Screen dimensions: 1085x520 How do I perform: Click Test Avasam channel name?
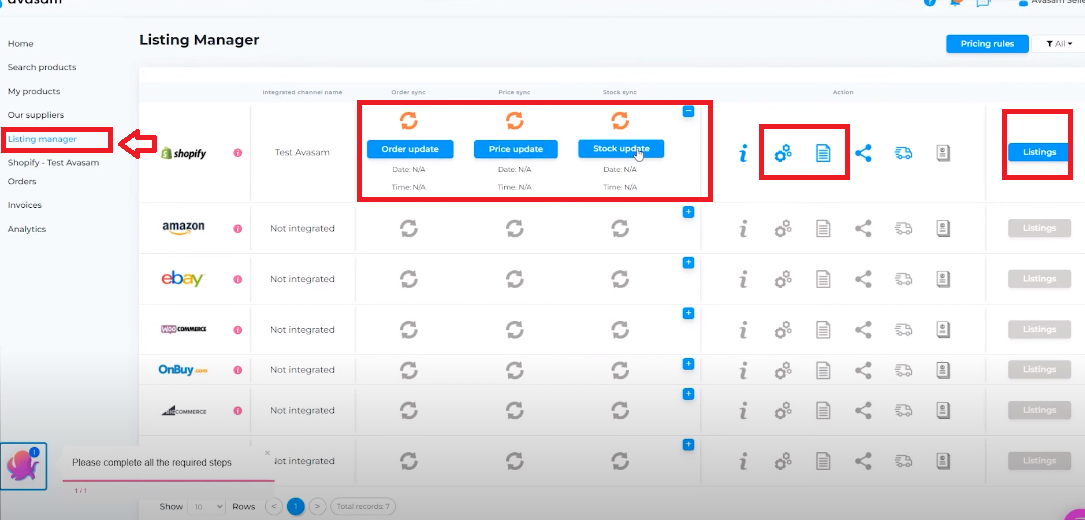[x=302, y=153]
